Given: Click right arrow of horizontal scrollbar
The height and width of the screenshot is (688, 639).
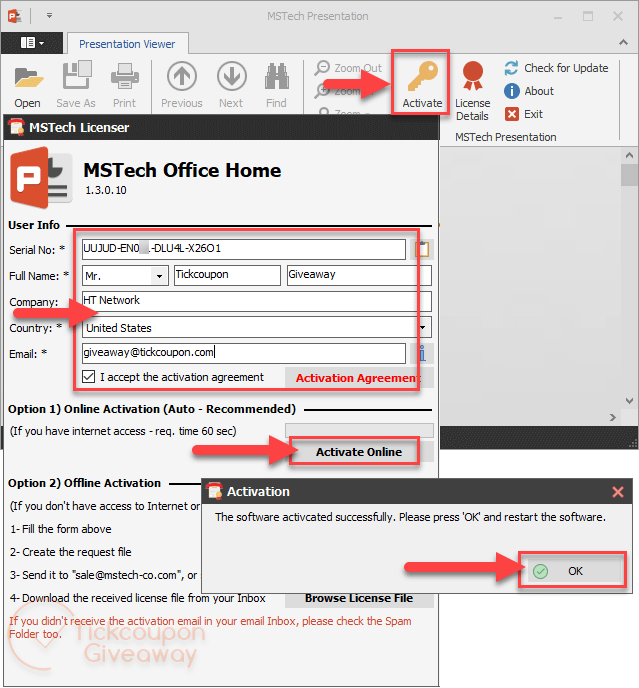Looking at the screenshot, I should 613,417.
